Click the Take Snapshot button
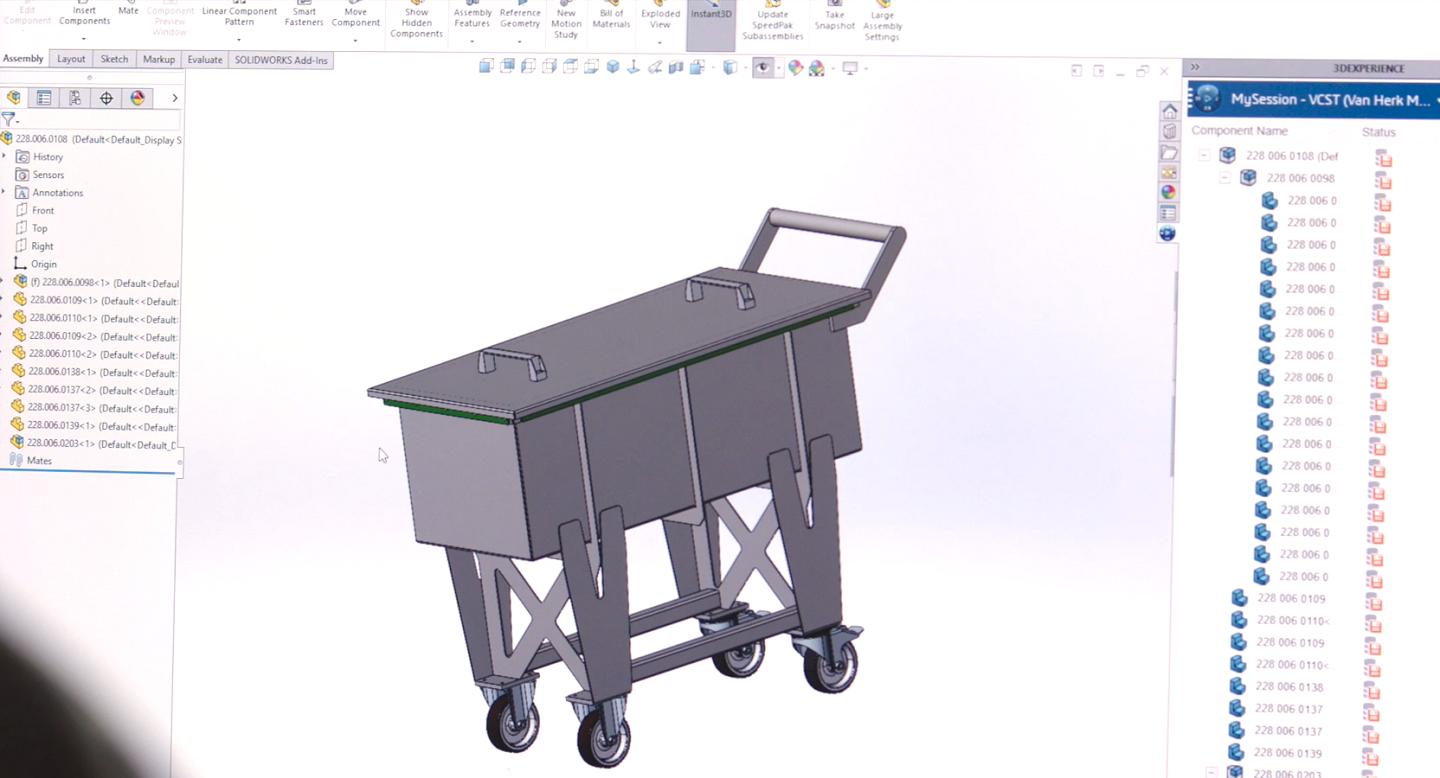 coord(834,17)
